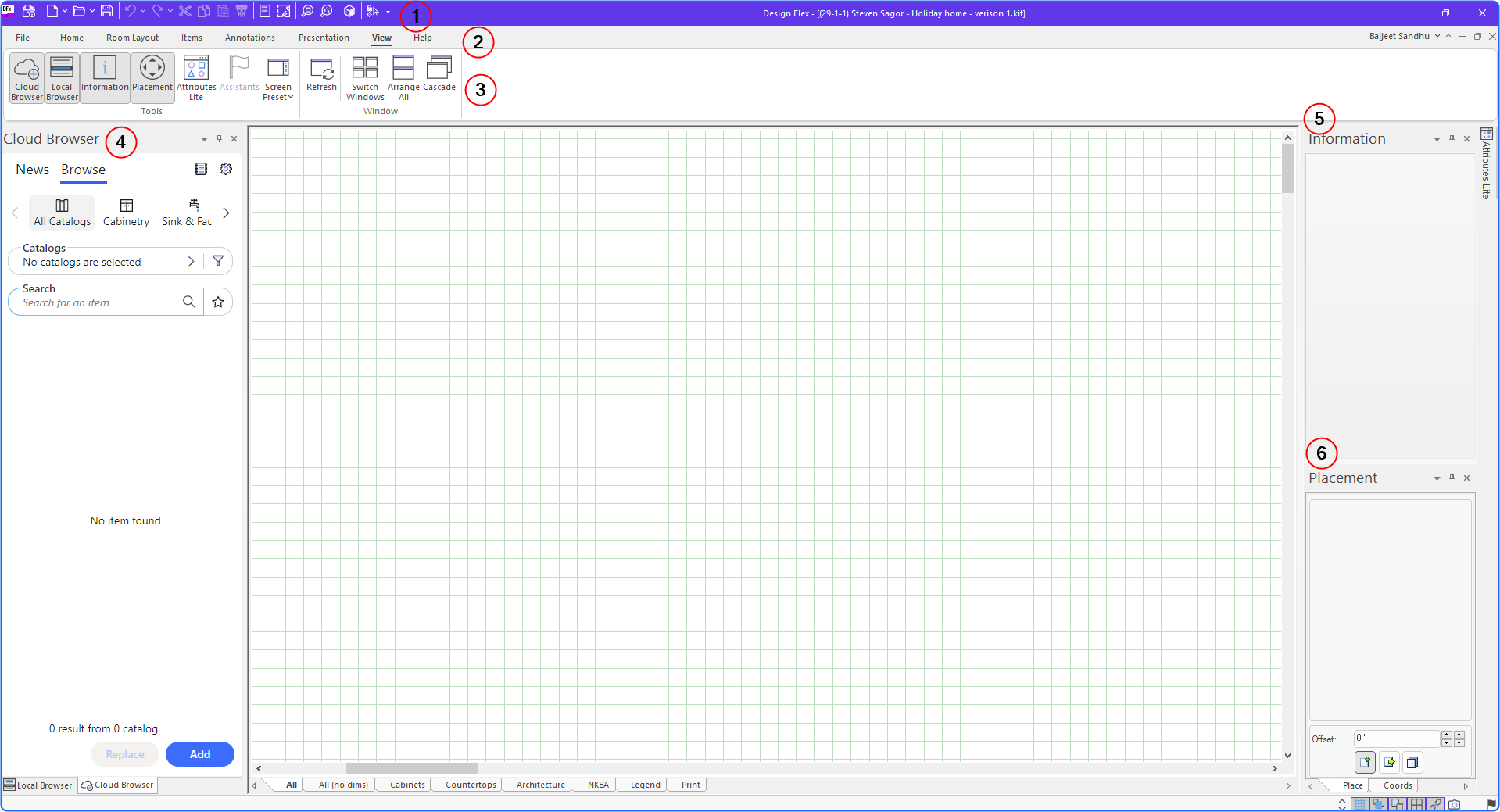Open Baljeet Sandhu account dropdown

[1404, 36]
